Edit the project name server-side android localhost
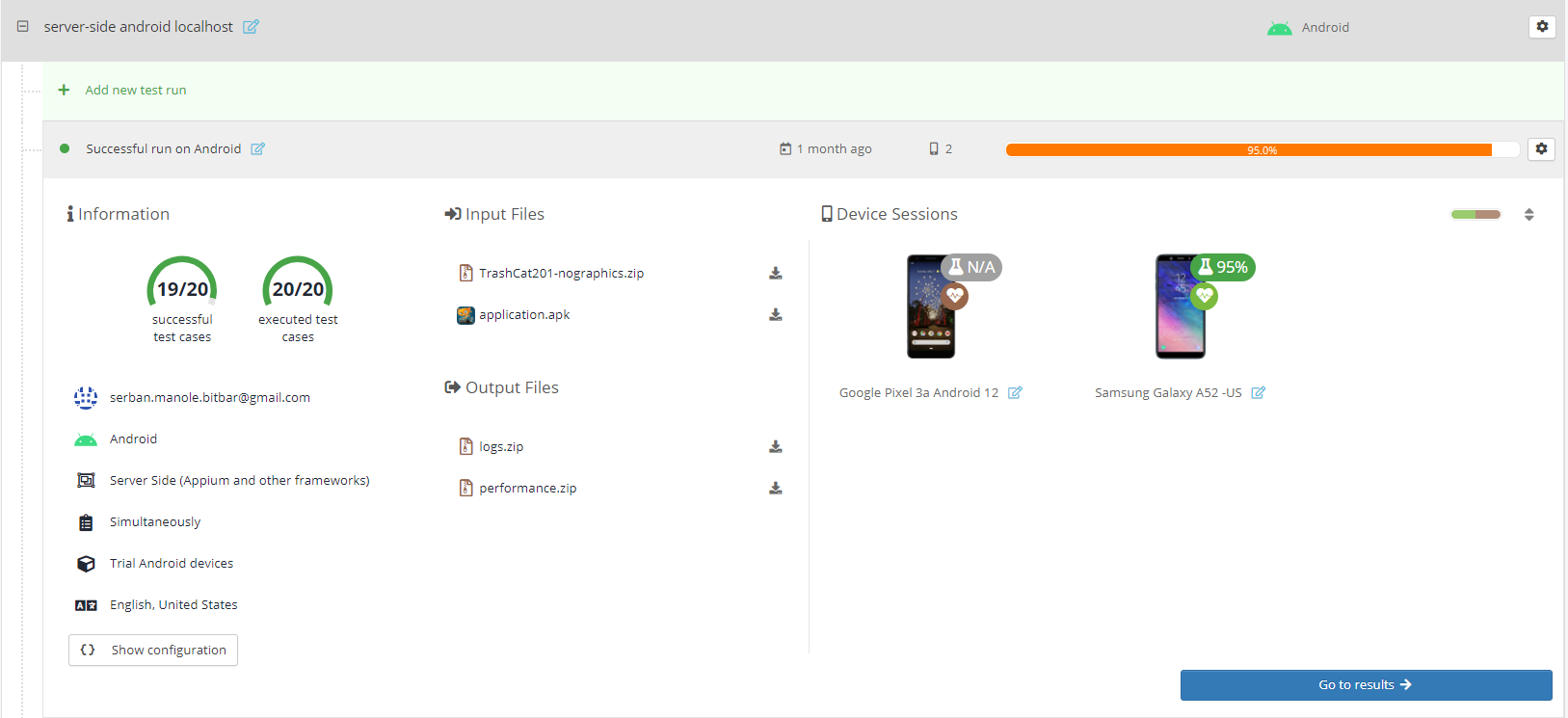 pos(251,27)
